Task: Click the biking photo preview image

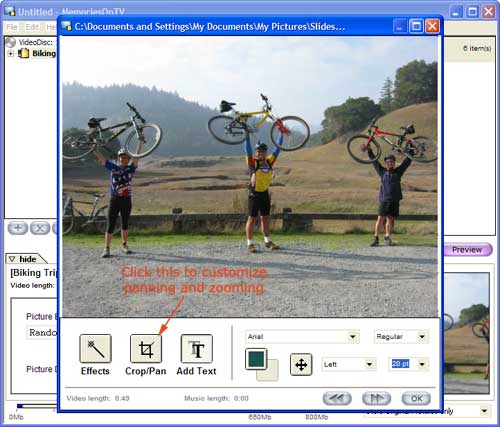Action: pyautogui.click(x=250, y=177)
